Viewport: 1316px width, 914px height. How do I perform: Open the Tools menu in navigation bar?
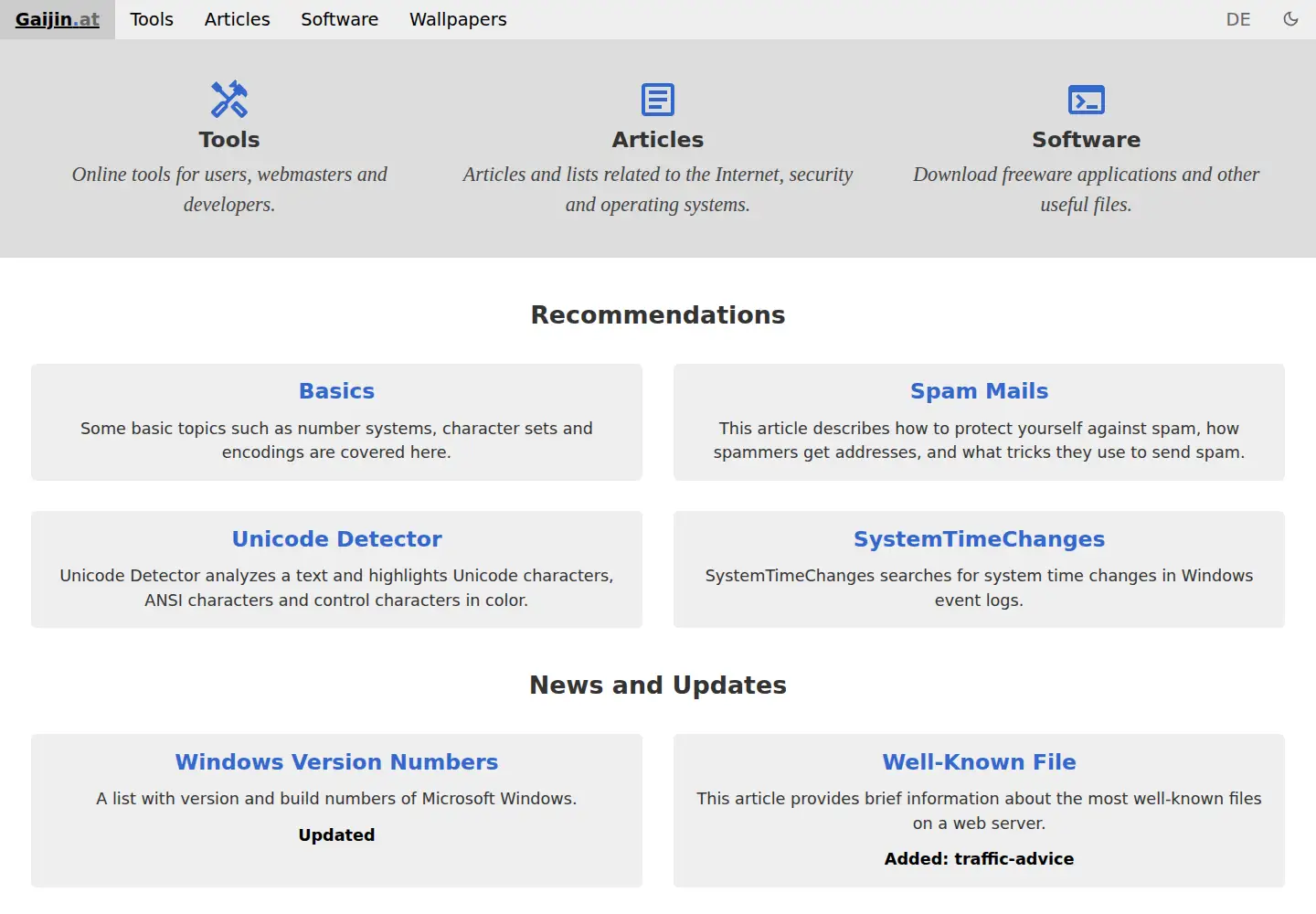coord(152,19)
